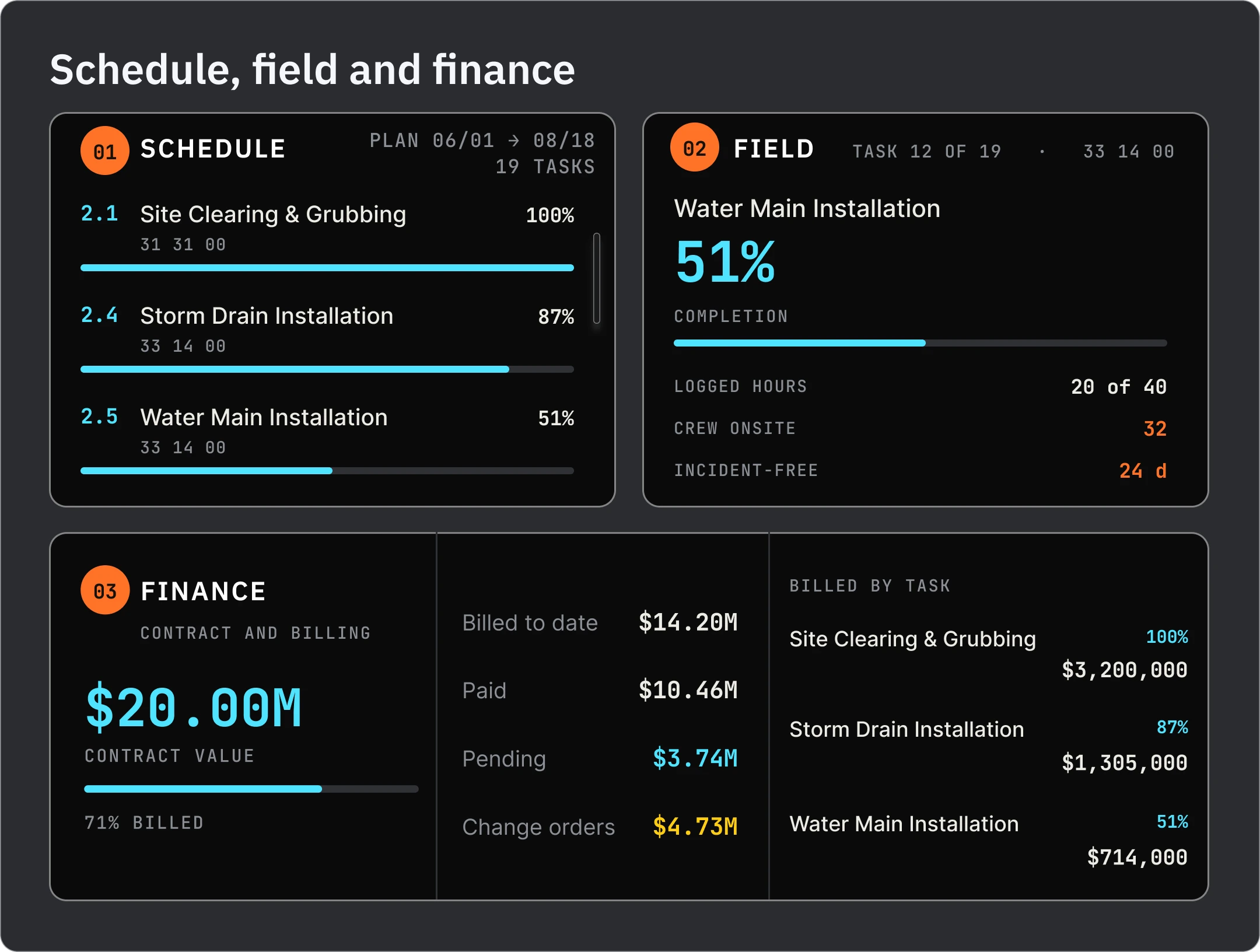Viewport: 1260px width, 952px height.
Task: Click the BILLED BY TASK heading
Action: (x=870, y=586)
